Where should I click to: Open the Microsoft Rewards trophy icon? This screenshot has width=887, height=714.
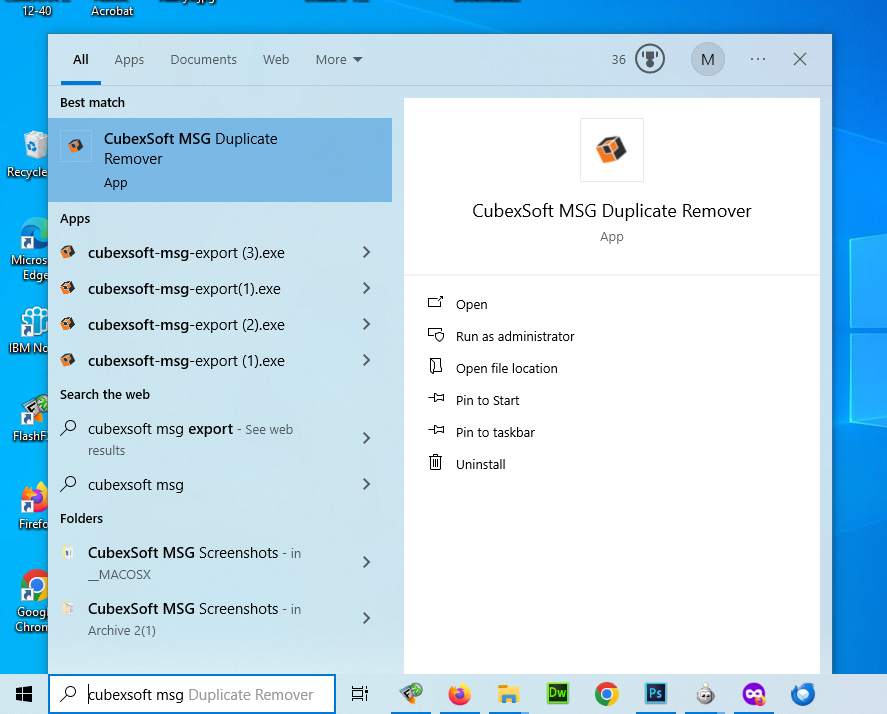point(650,60)
